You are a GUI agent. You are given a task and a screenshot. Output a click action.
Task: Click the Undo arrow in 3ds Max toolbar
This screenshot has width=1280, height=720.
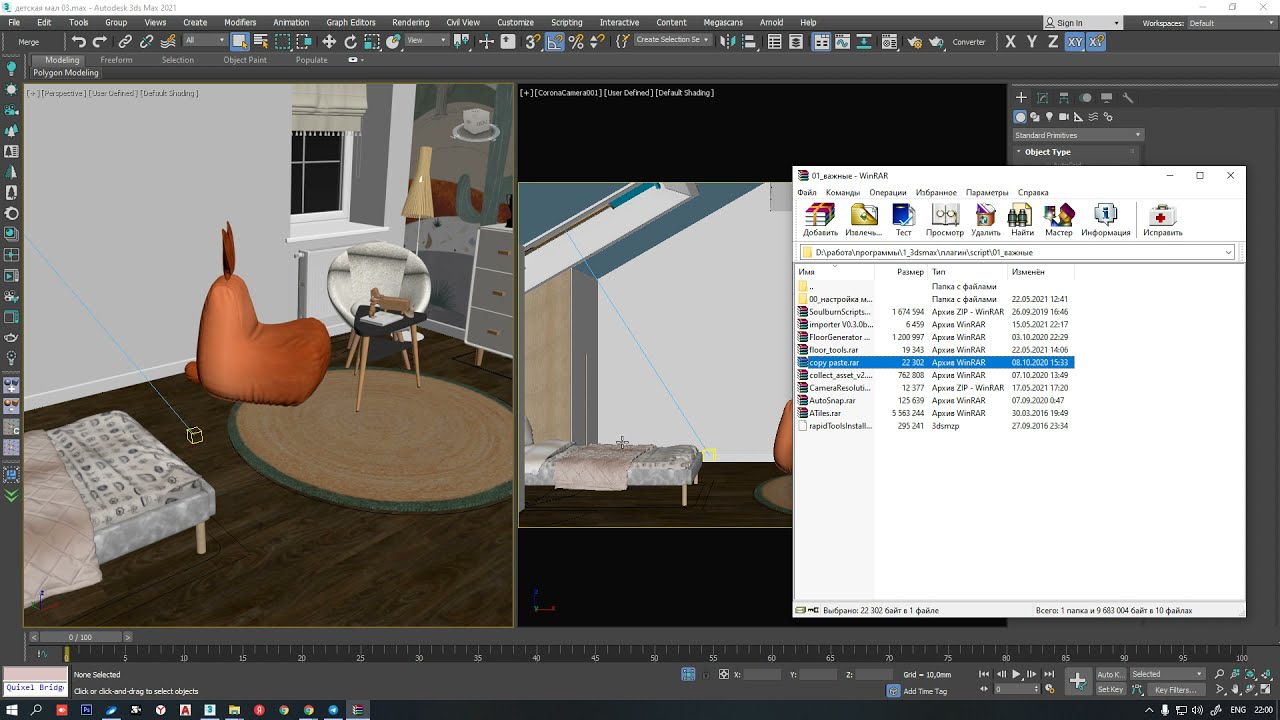[78, 41]
